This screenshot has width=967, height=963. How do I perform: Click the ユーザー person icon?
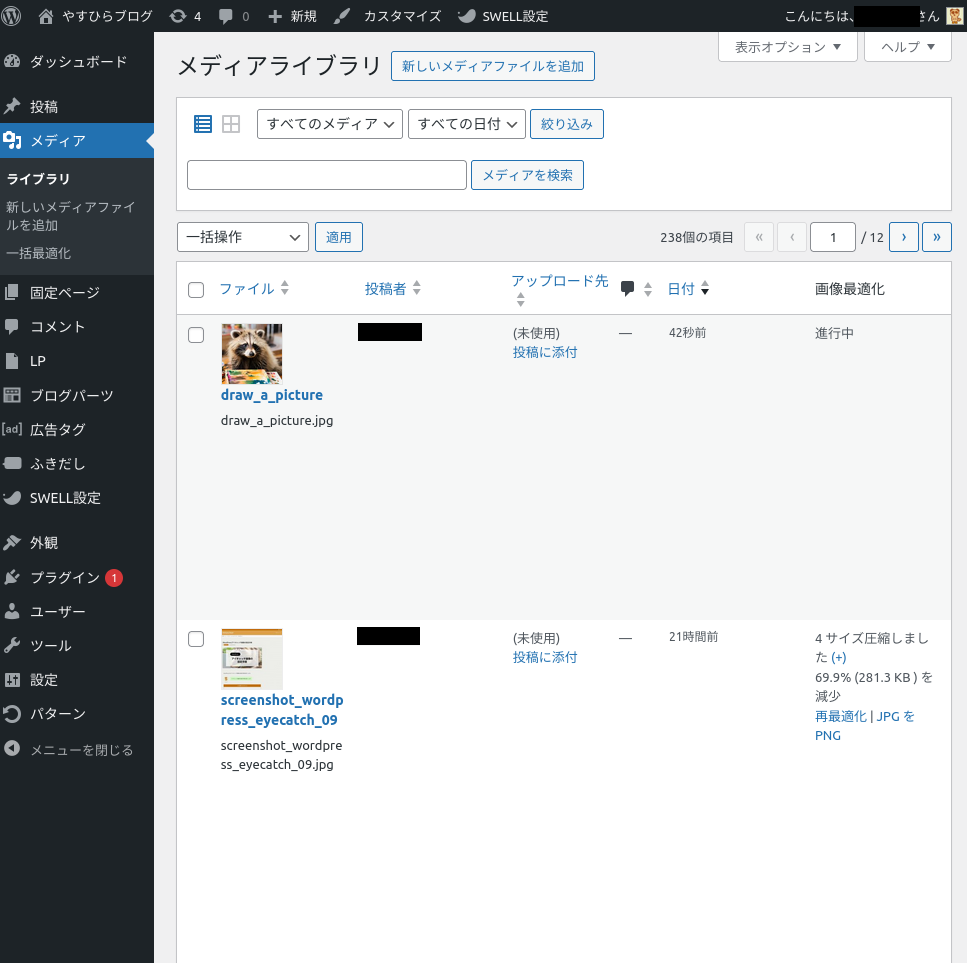[x=12, y=611]
